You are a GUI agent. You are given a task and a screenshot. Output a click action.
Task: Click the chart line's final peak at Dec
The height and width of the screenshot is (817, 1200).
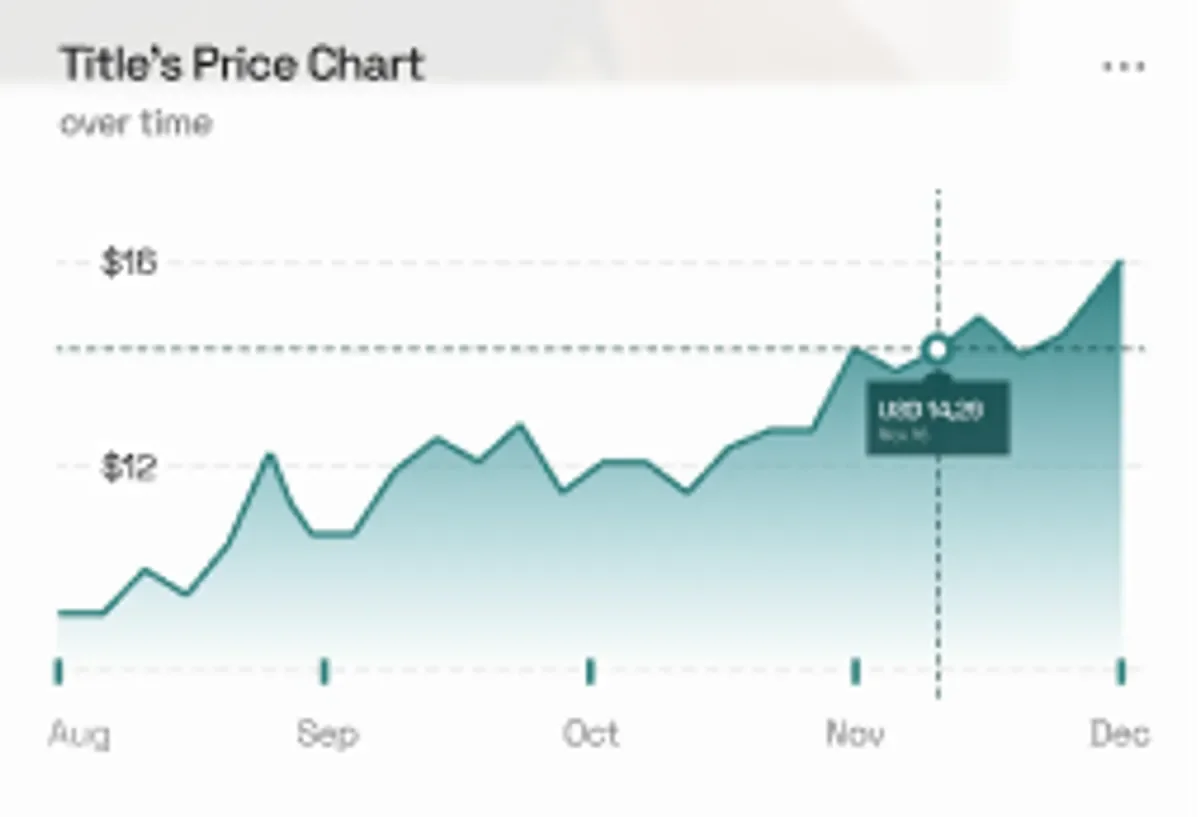1120,262
